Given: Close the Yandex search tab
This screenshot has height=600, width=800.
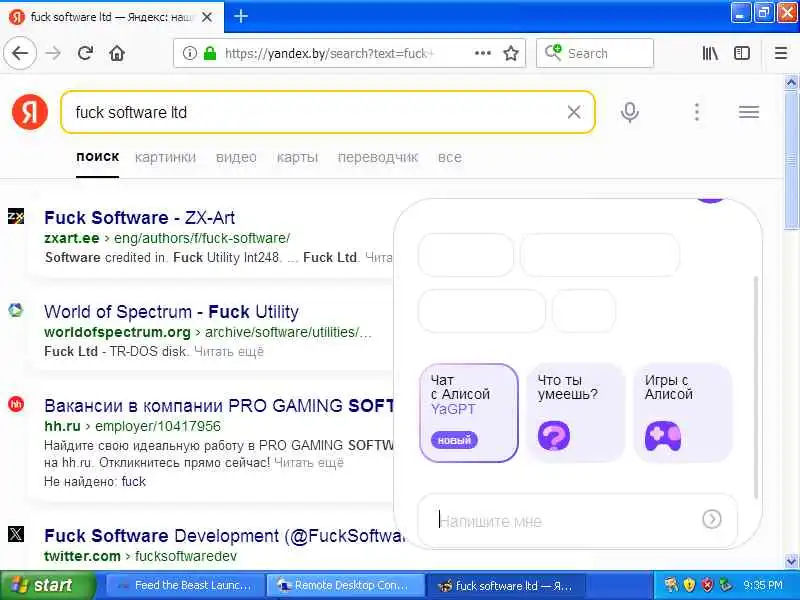Looking at the screenshot, I should point(207,17).
